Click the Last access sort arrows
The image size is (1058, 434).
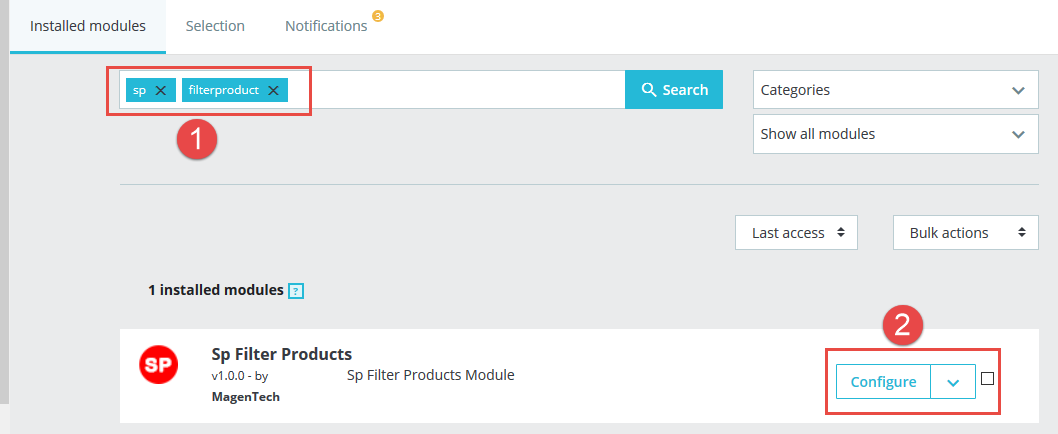tap(840, 232)
